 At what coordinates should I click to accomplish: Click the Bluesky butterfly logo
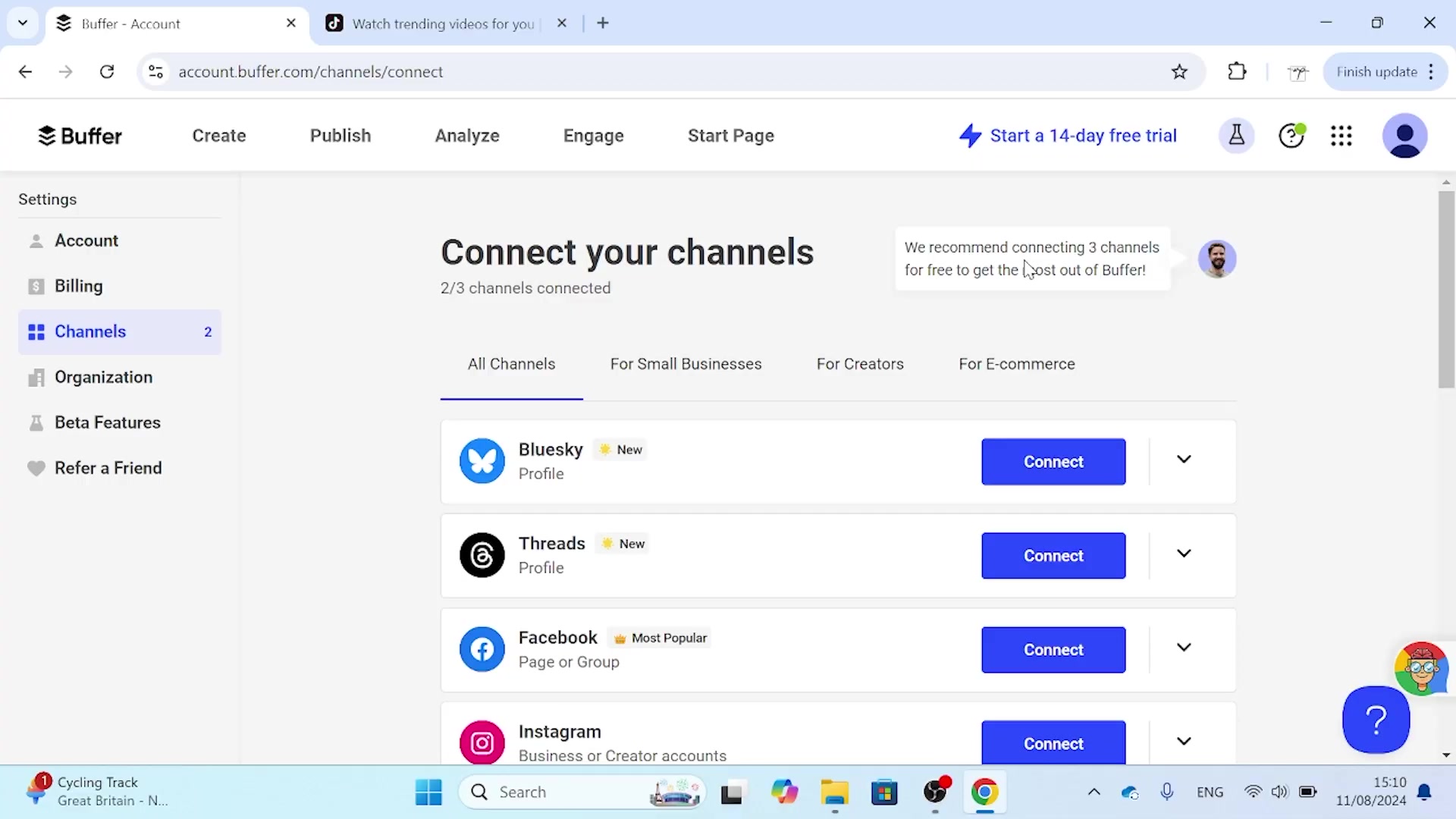482,461
